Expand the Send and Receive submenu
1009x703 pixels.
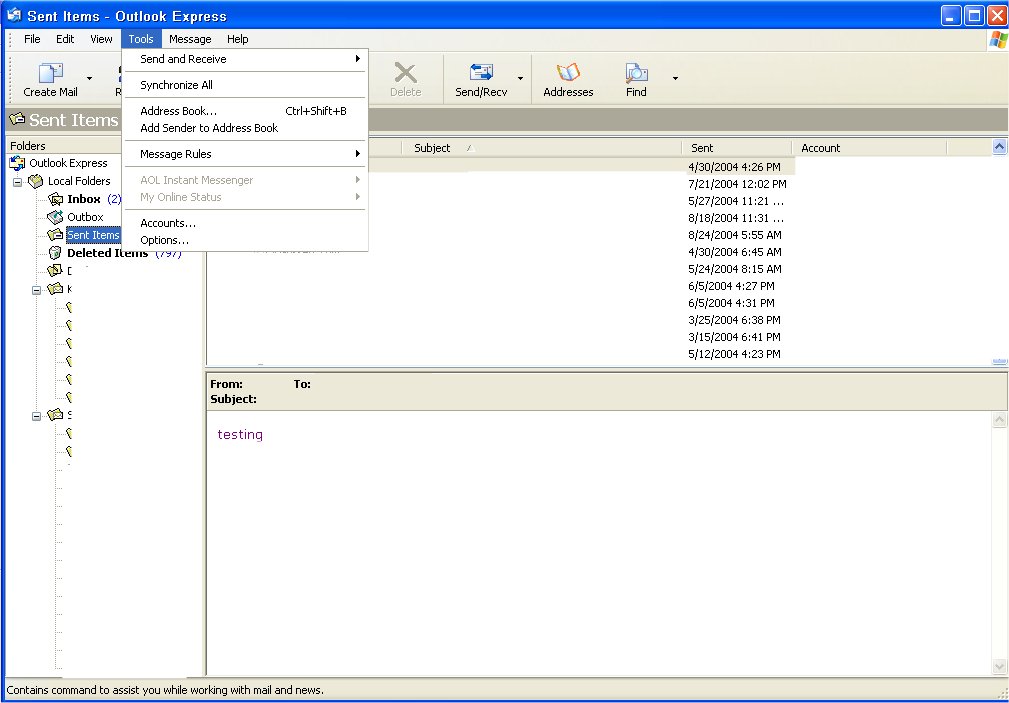click(245, 59)
